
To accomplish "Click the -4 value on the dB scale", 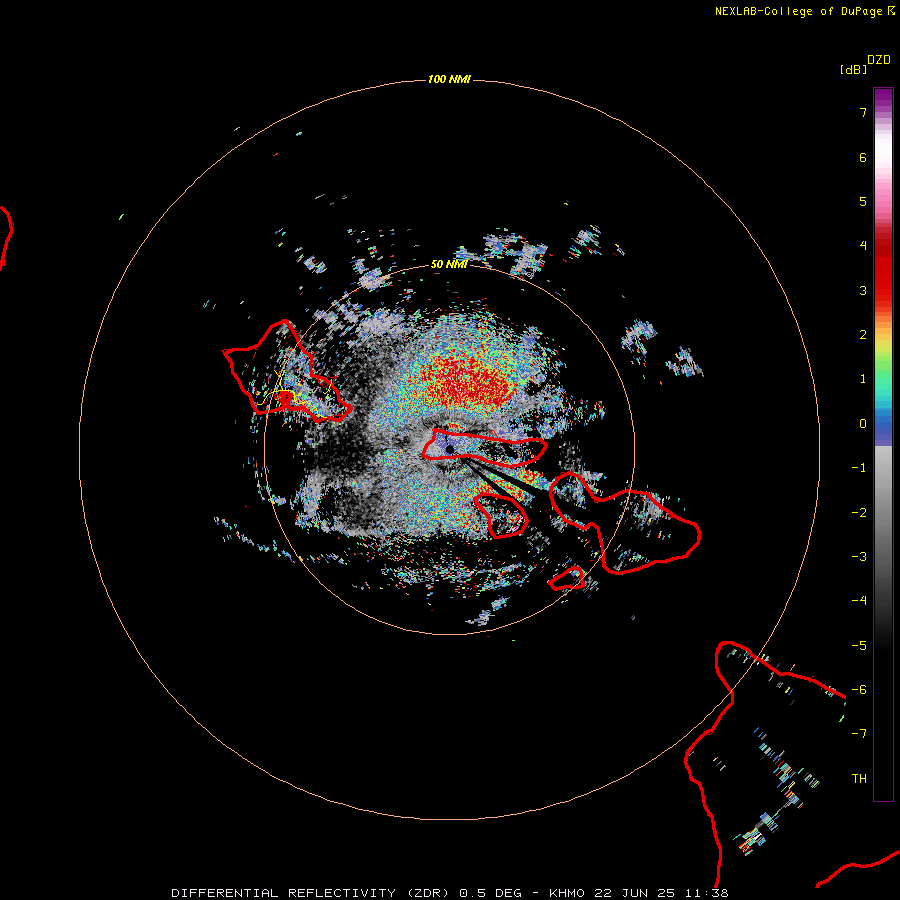I will pos(859,601).
